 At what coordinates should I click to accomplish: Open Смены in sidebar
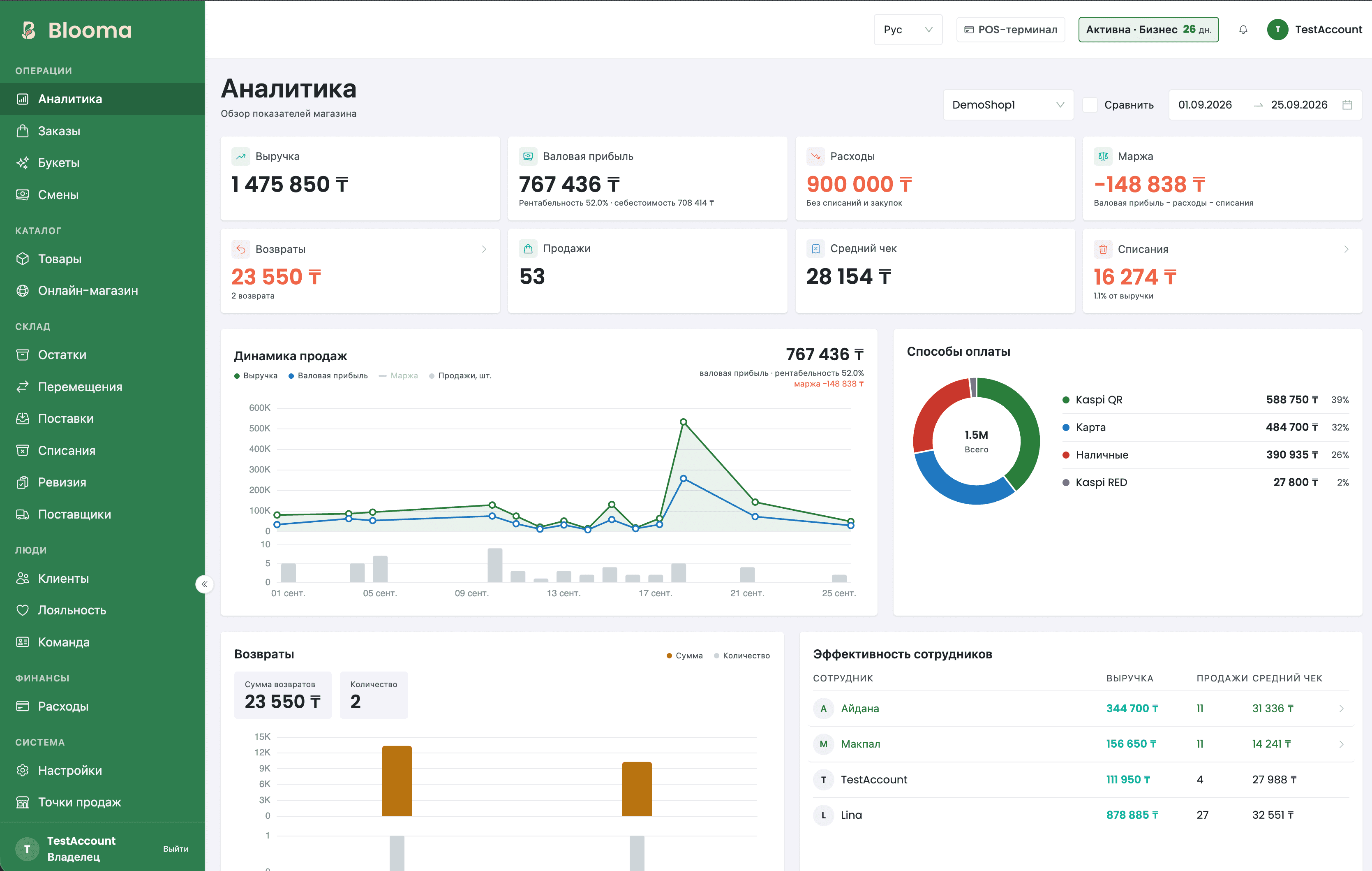coord(102,195)
